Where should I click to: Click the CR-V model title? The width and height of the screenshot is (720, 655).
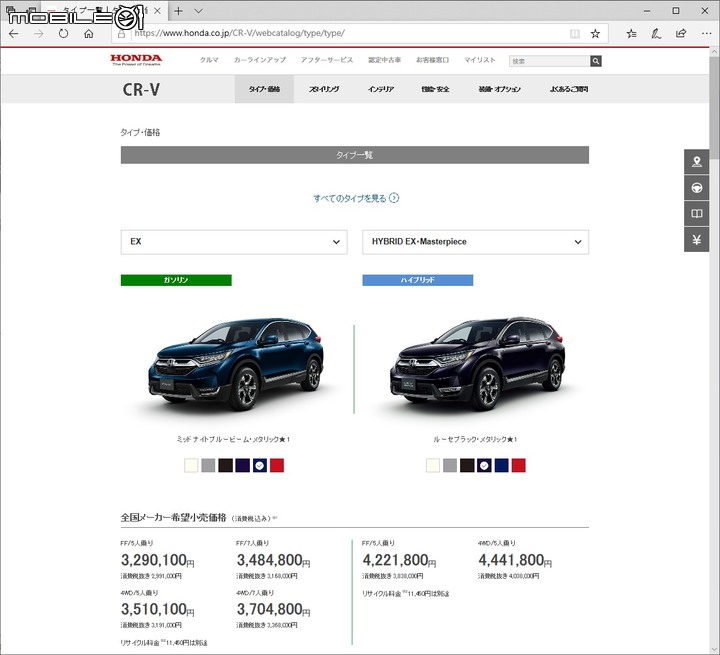(x=141, y=90)
